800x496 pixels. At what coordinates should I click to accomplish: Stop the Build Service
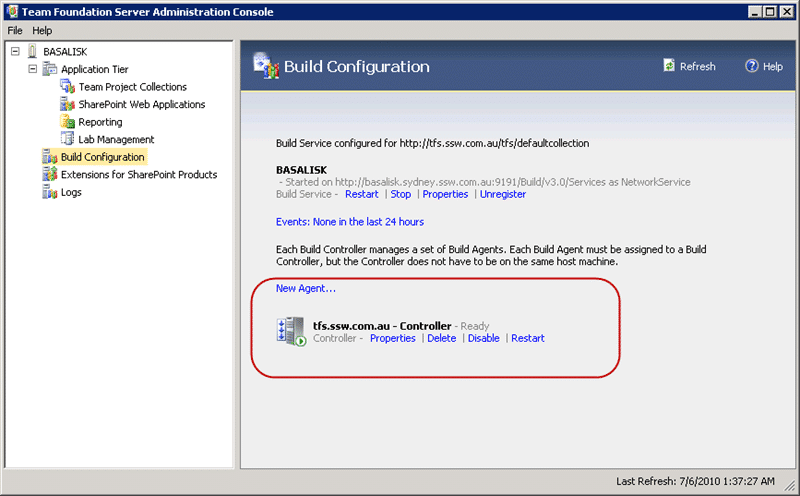point(401,194)
